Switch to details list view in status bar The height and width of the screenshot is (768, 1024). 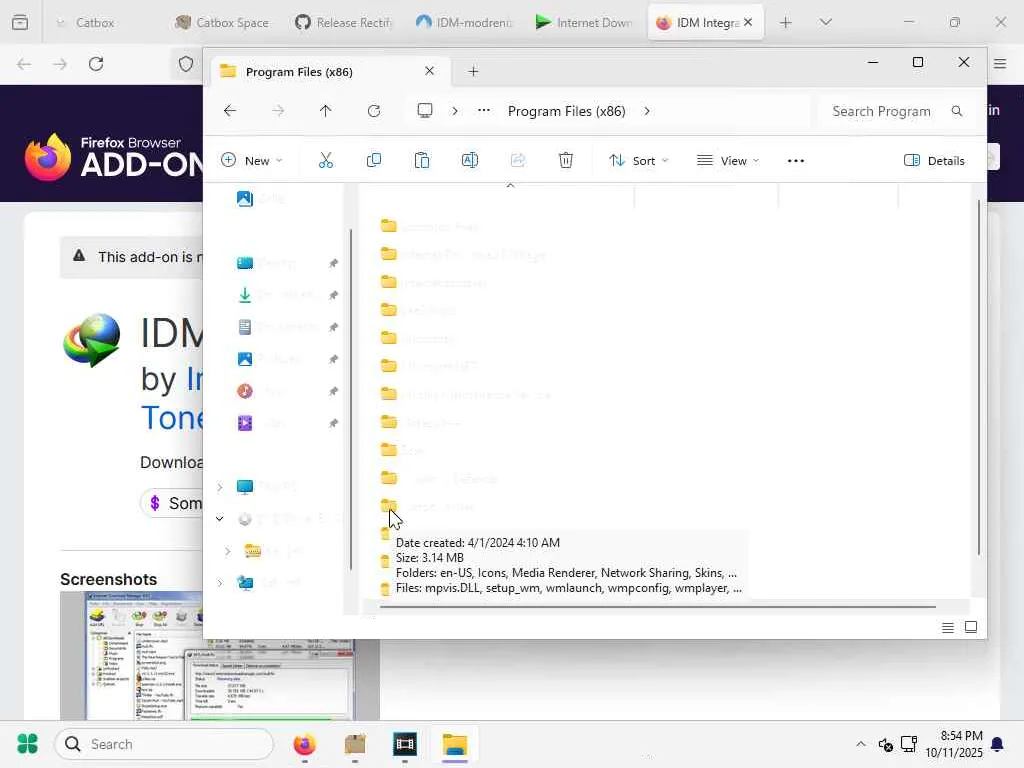pyautogui.click(x=948, y=628)
